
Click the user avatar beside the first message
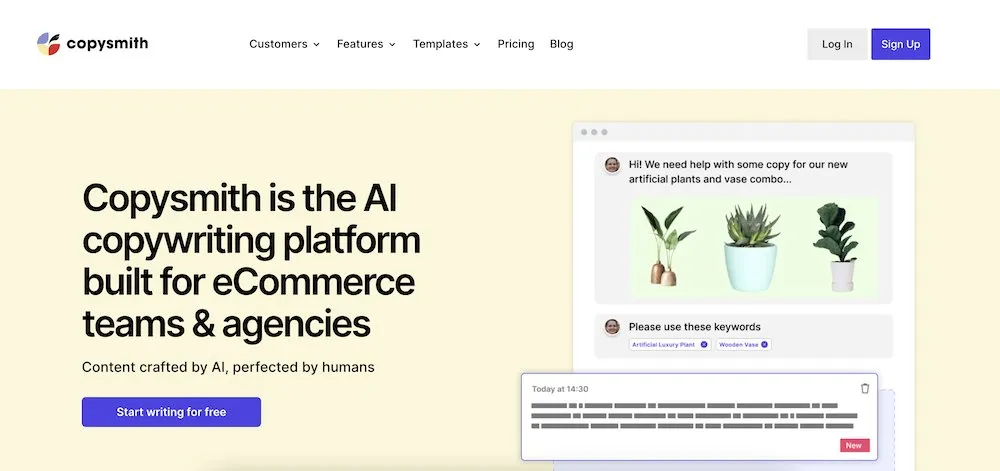[612, 165]
